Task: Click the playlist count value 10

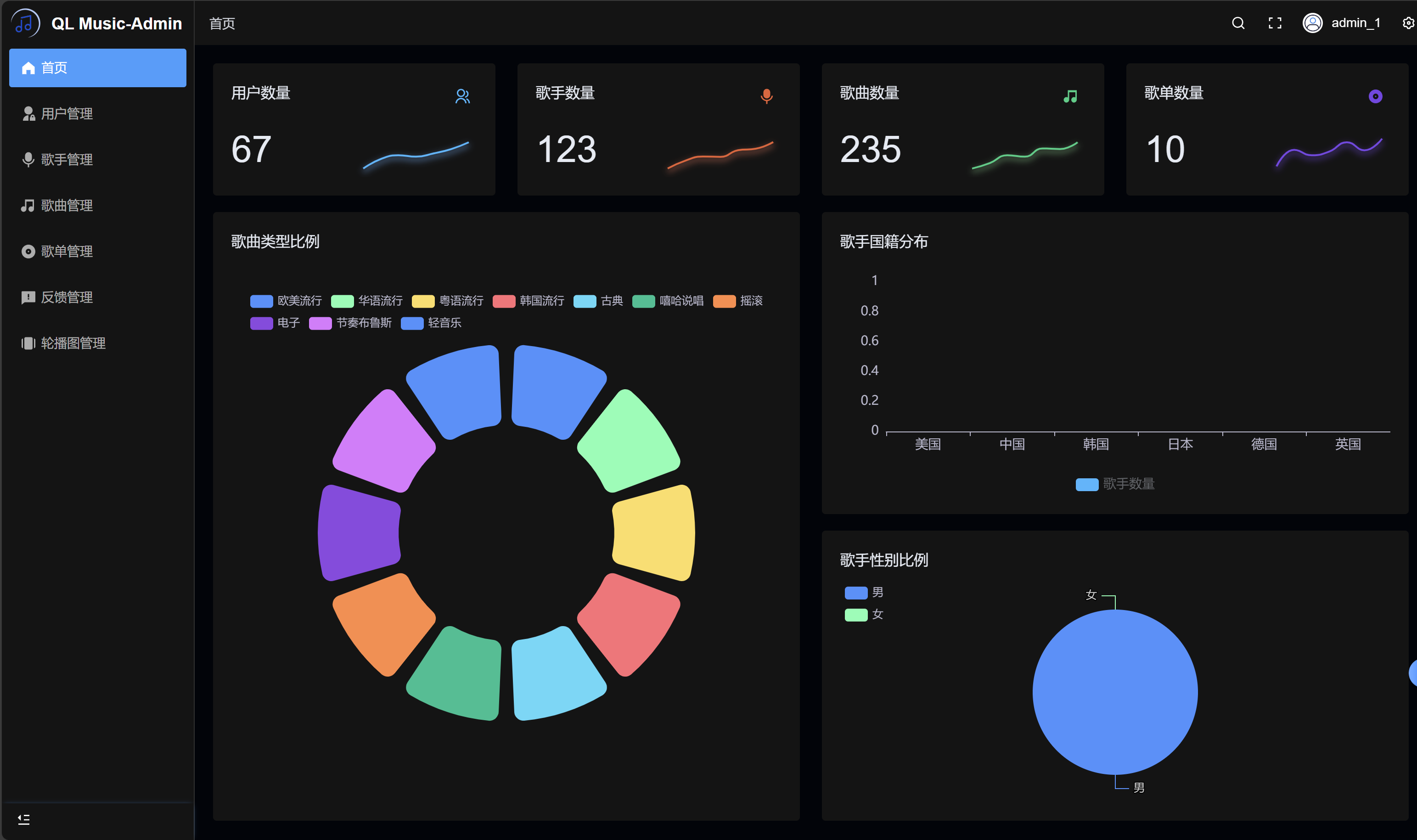Action: point(1165,150)
